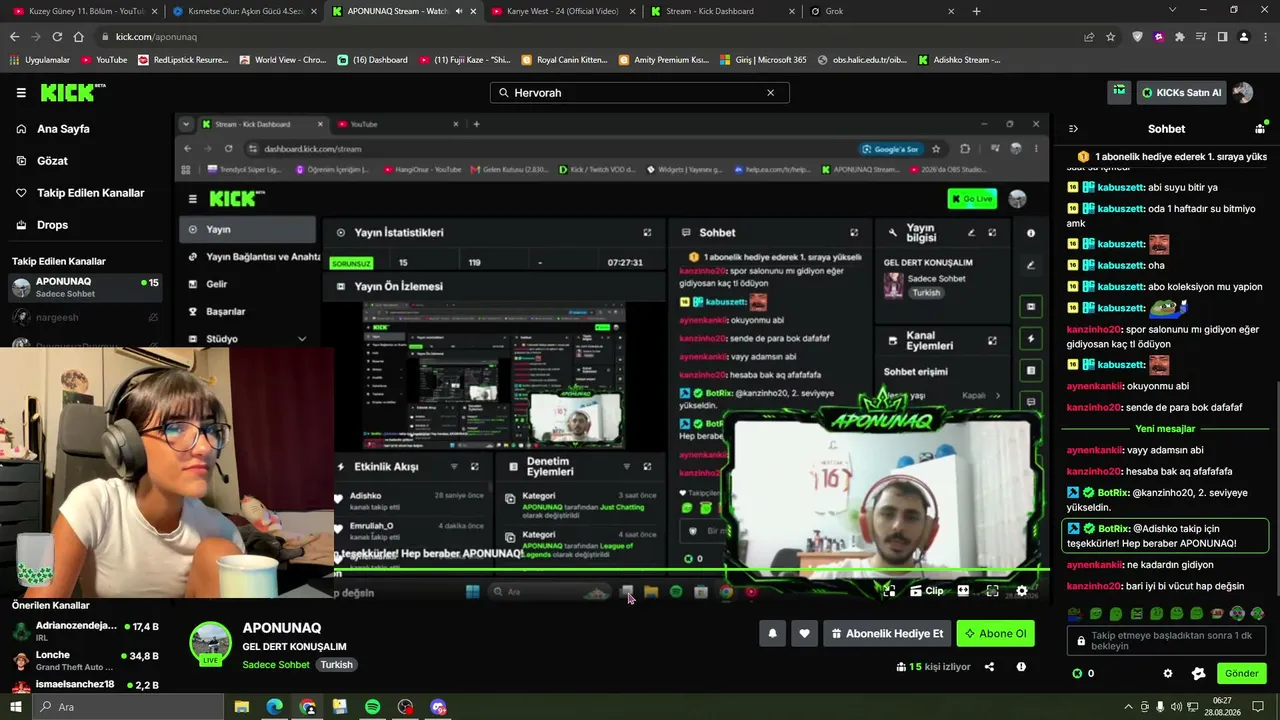The image size is (1280, 720).
Task: Toggle the browser side panel
Action: (1222, 37)
